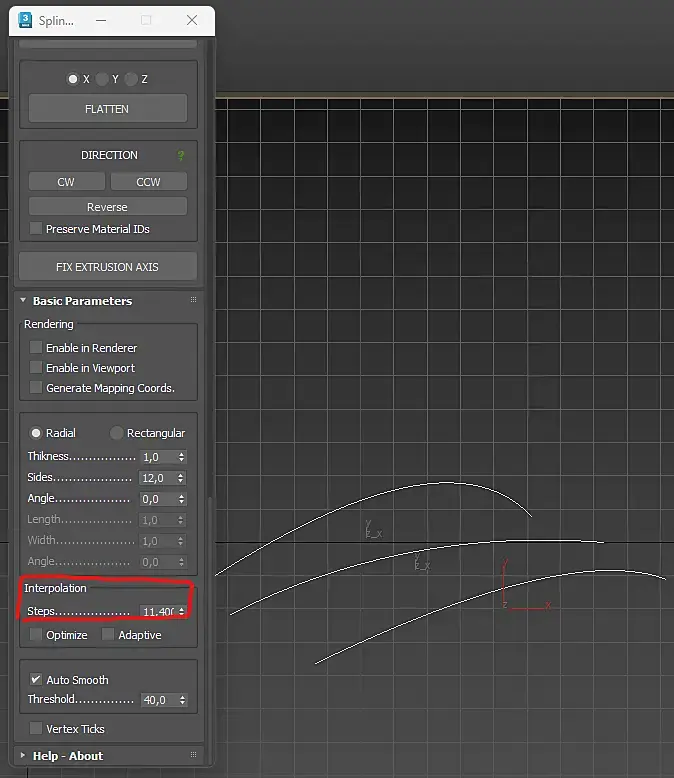
Task: Click the Sides spinner arrows
Action: coord(181,478)
